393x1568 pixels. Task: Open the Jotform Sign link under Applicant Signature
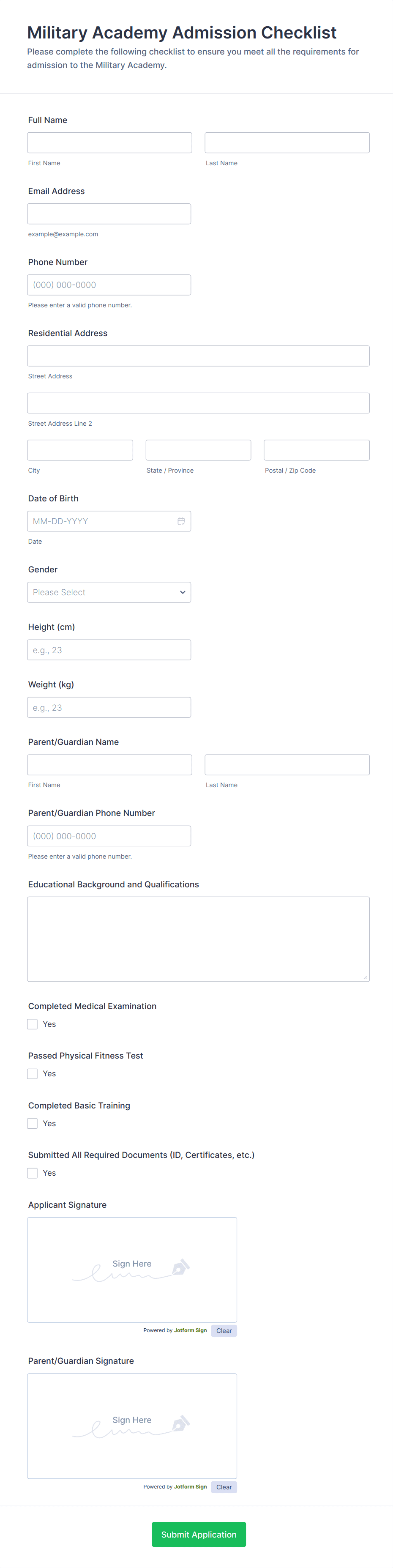(191, 1330)
